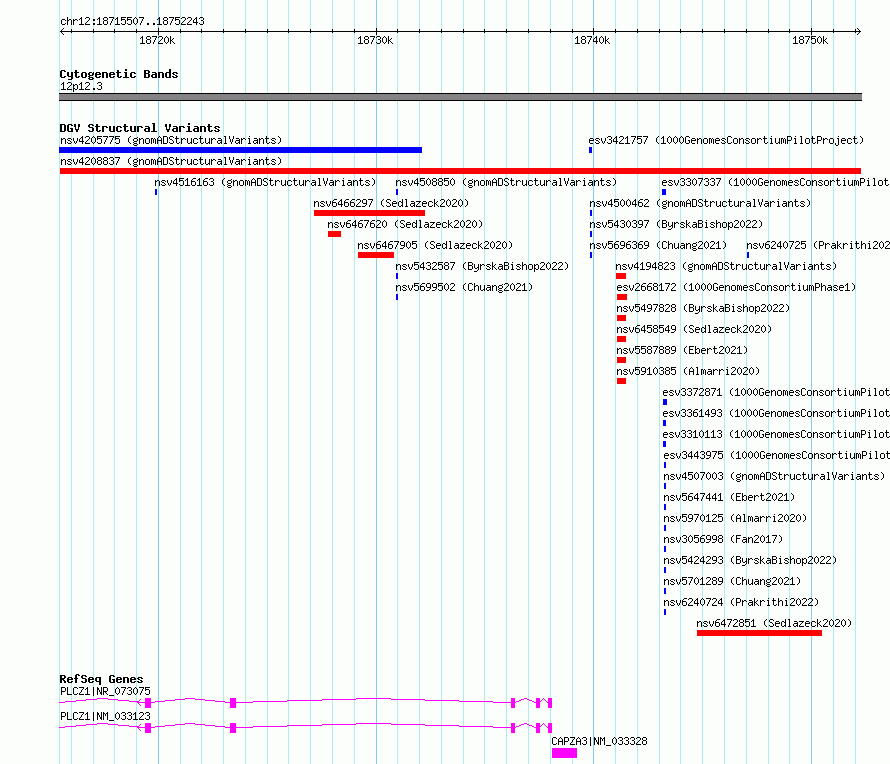Open nsv6472851 Sedlazeck2020 variant label
890x764 pixels.
[774, 623]
